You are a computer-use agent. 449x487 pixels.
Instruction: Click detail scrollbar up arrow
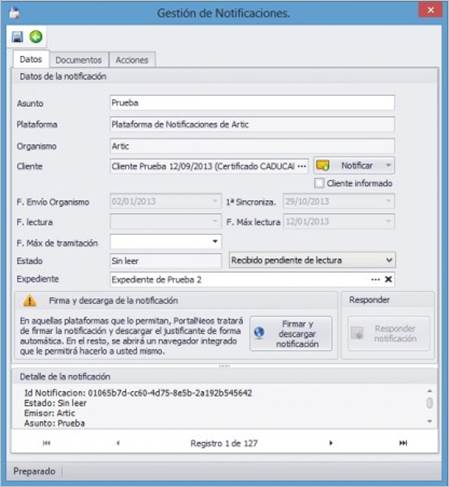pos(430,391)
